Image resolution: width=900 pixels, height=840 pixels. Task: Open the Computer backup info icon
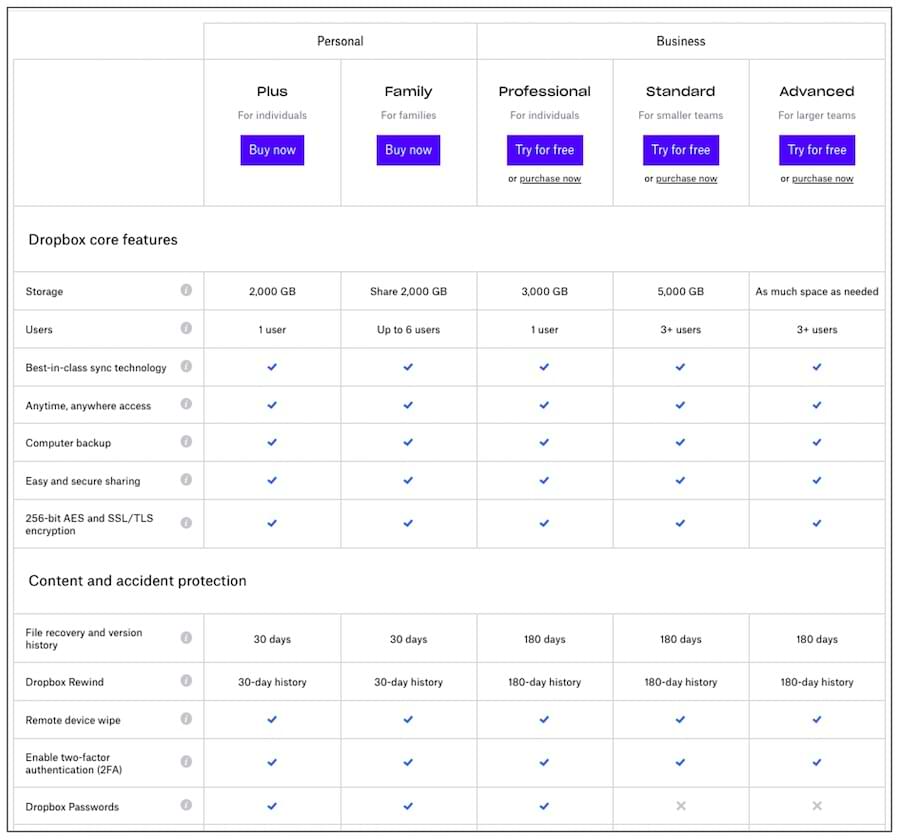[186, 442]
